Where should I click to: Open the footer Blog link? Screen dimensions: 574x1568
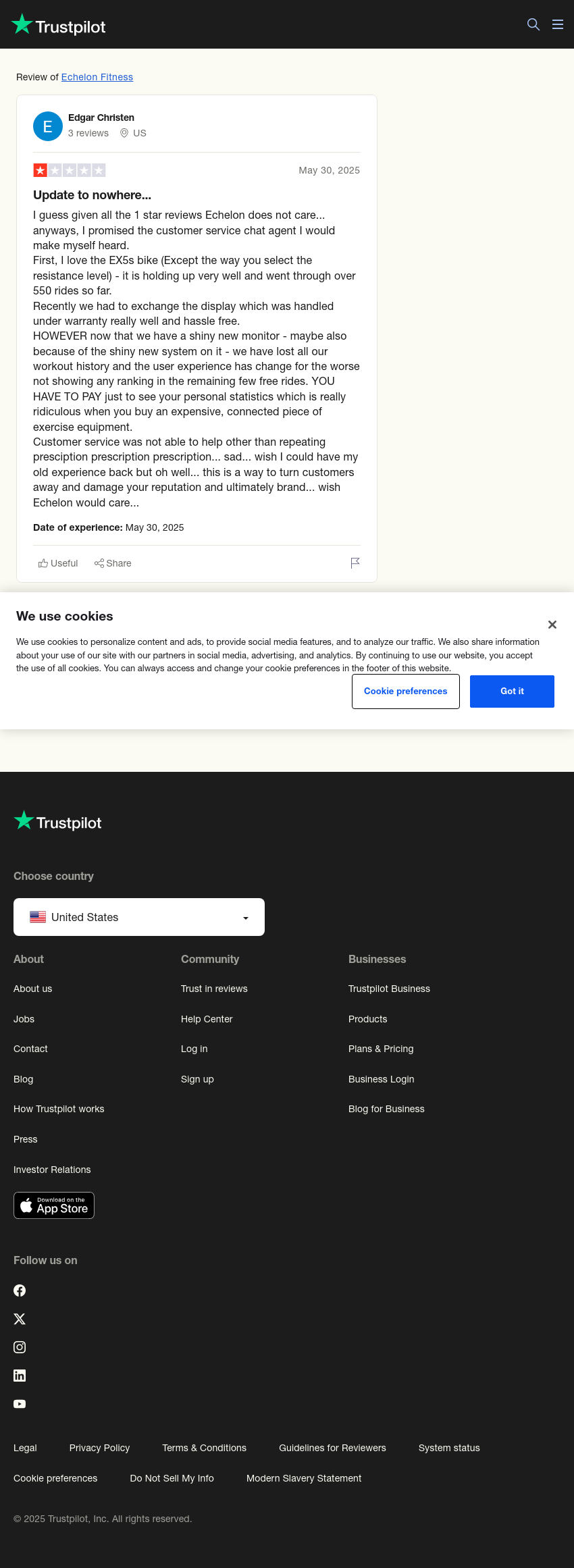click(x=24, y=1079)
